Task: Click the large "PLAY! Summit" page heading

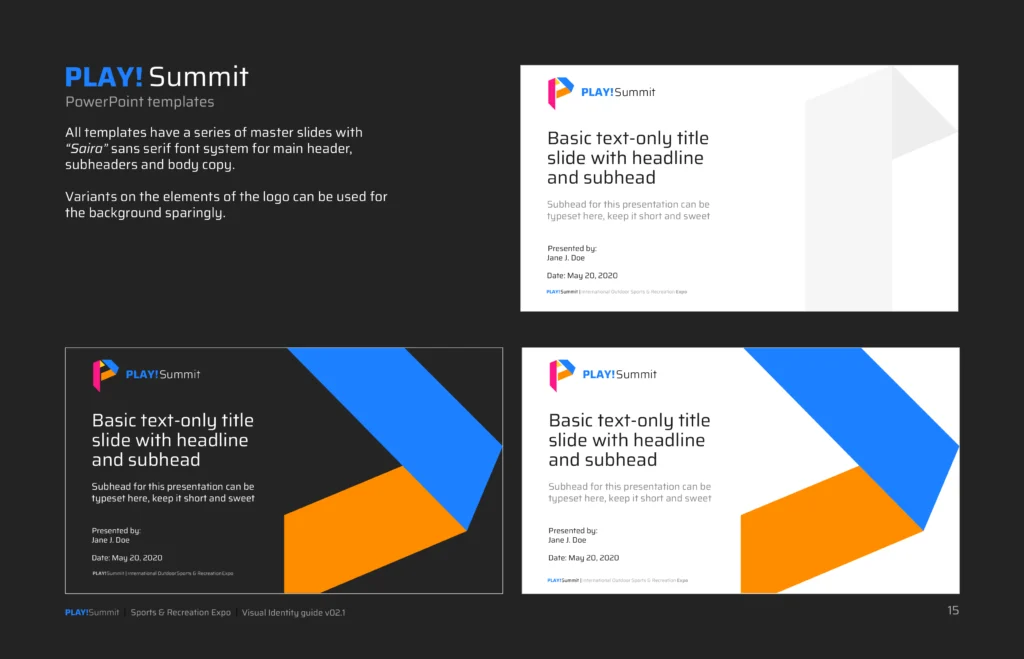Action: click(157, 76)
